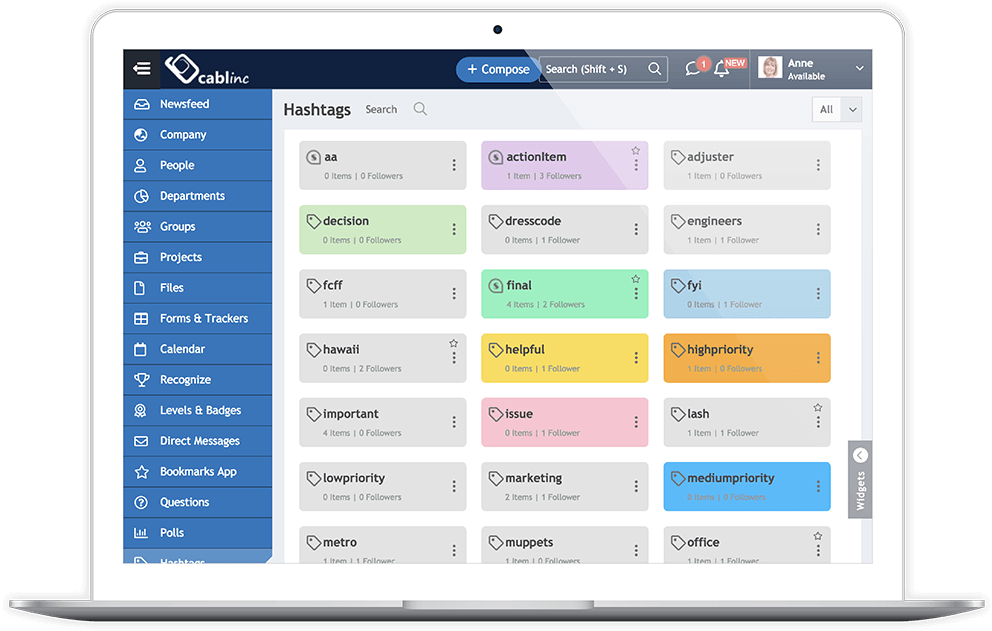The image size is (992, 631).
Task: Open the notifications bell icon
Action: pos(721,69)
